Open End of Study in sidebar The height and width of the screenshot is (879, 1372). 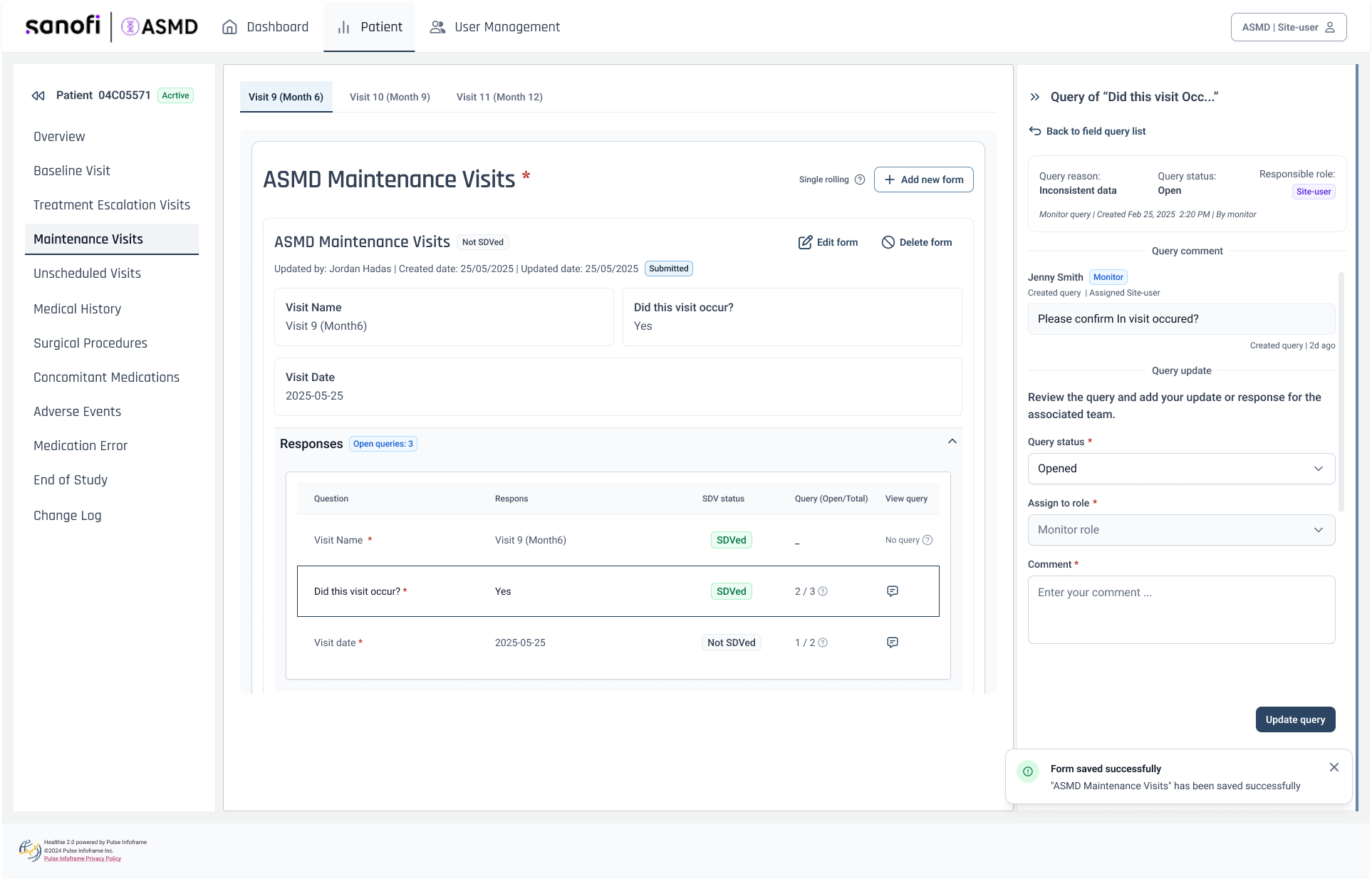coord(71,480)
